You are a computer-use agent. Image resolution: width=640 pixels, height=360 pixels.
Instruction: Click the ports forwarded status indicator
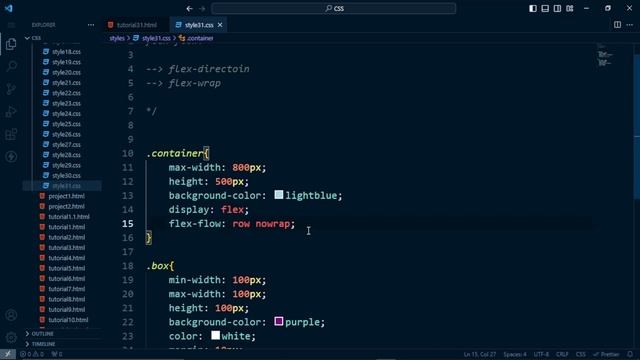[x=57, y=354]
